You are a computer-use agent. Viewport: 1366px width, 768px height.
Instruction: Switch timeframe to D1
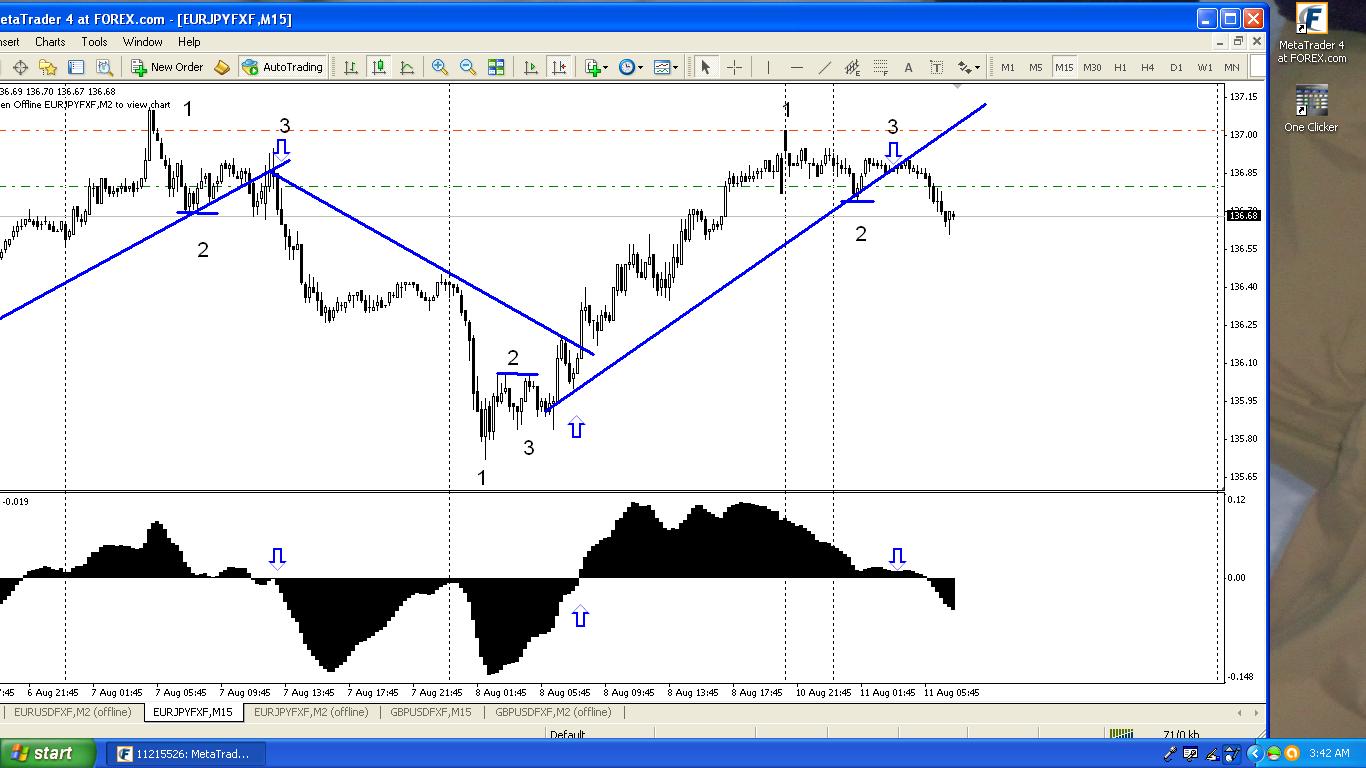[1176, 67]
